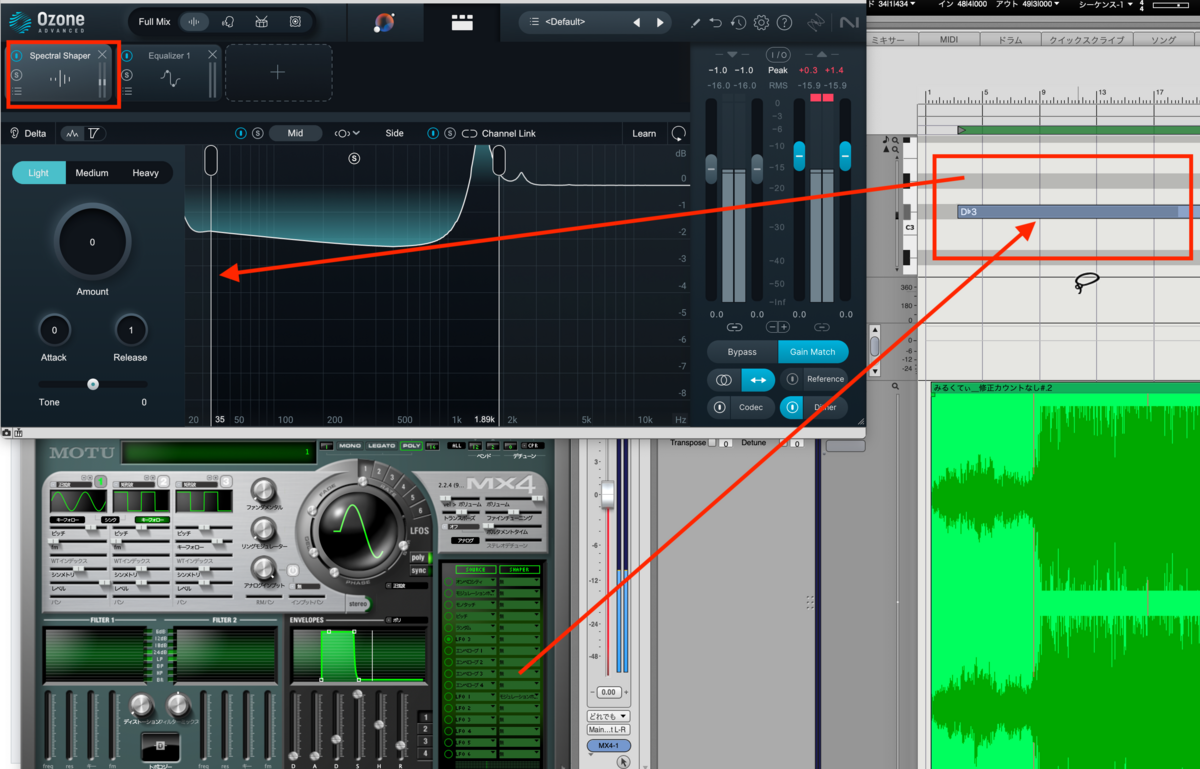The image size is (1200, 769).
Task: Open Ozone help via the question mark icon
Action: coord(784,21)
